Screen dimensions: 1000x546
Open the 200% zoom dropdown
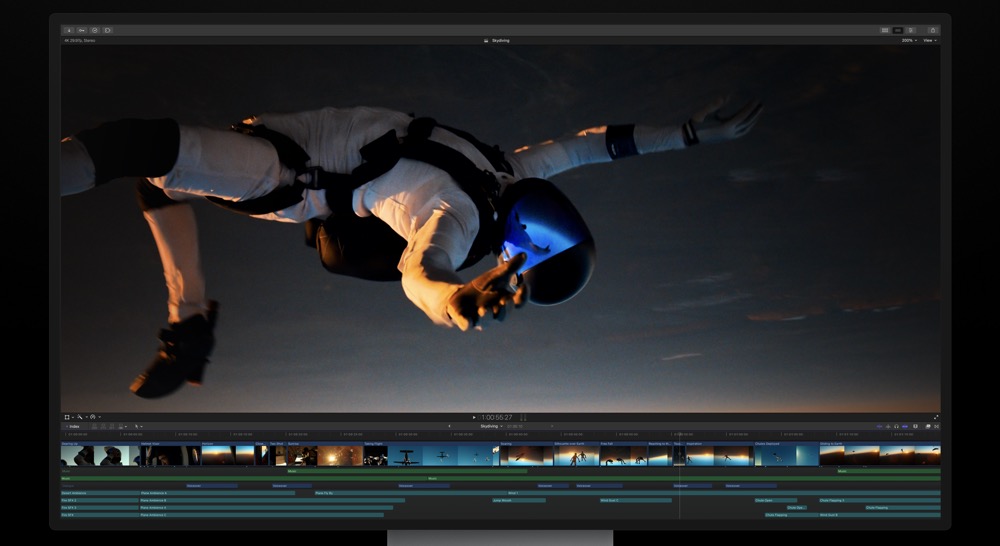pos(908,41)
